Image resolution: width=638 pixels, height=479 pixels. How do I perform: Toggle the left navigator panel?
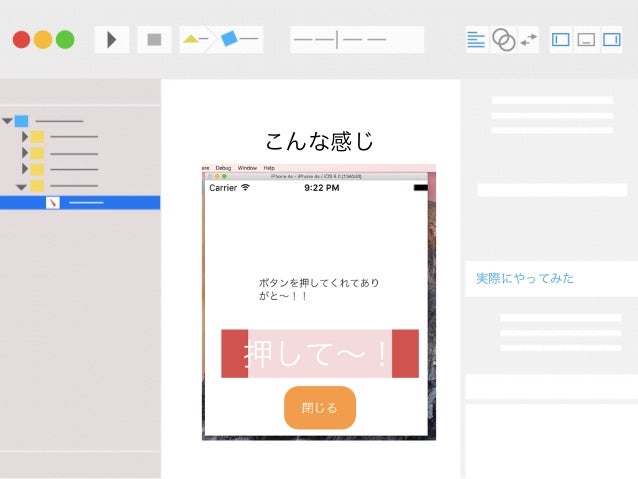pyautogui.click(x=561, y=40)
